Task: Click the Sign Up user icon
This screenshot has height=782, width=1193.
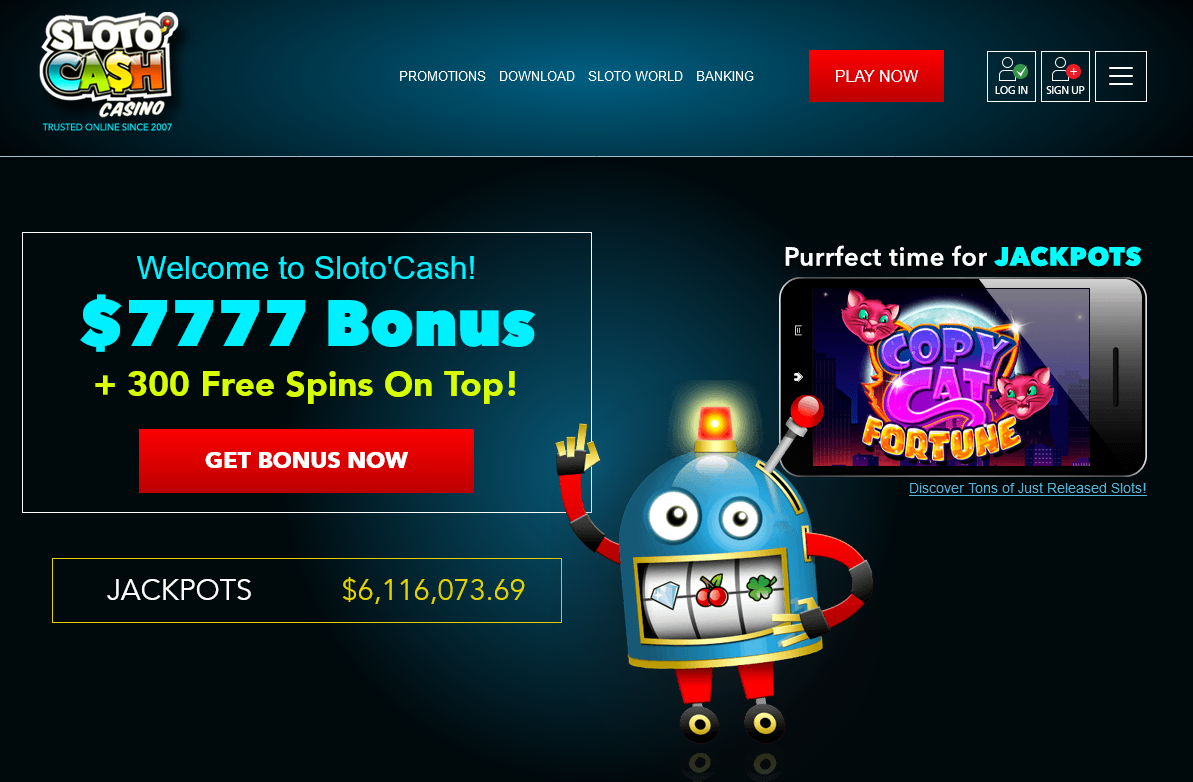Action: point(1065,76)
